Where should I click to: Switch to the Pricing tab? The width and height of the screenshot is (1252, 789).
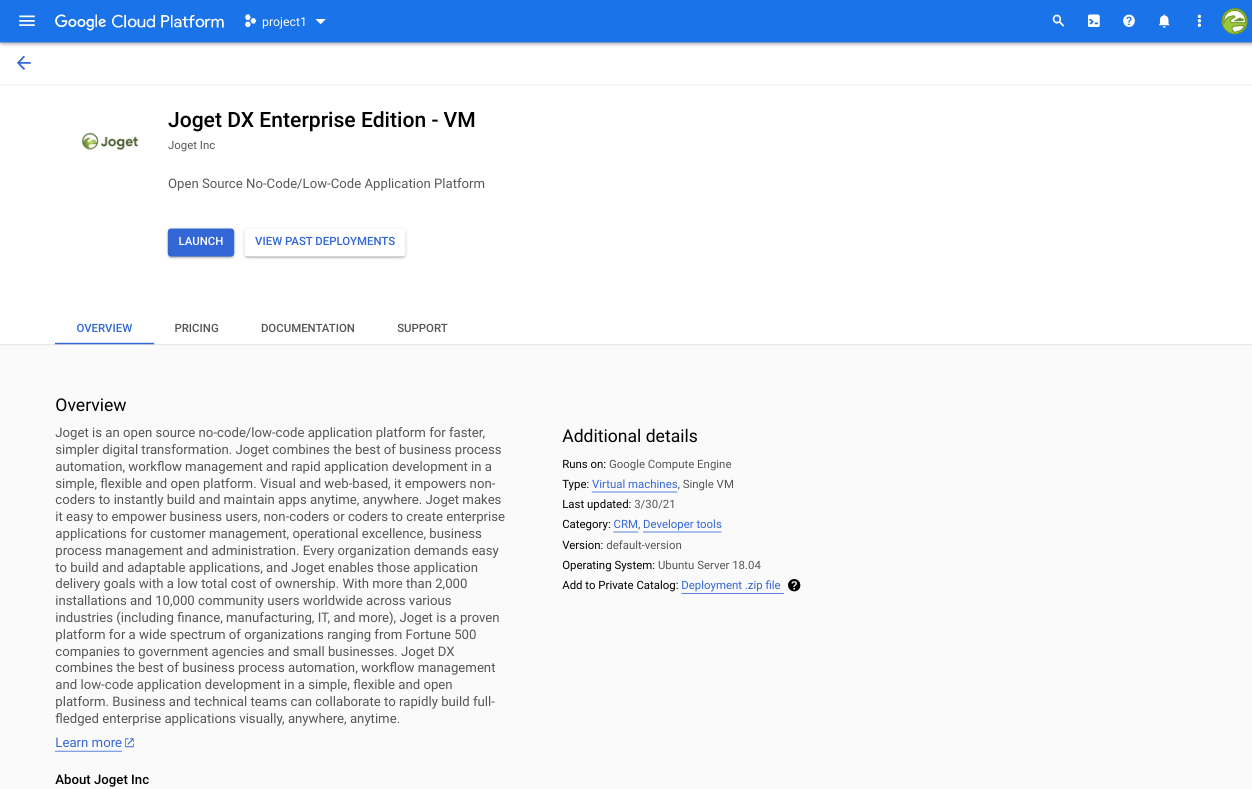tap(196, 328)
